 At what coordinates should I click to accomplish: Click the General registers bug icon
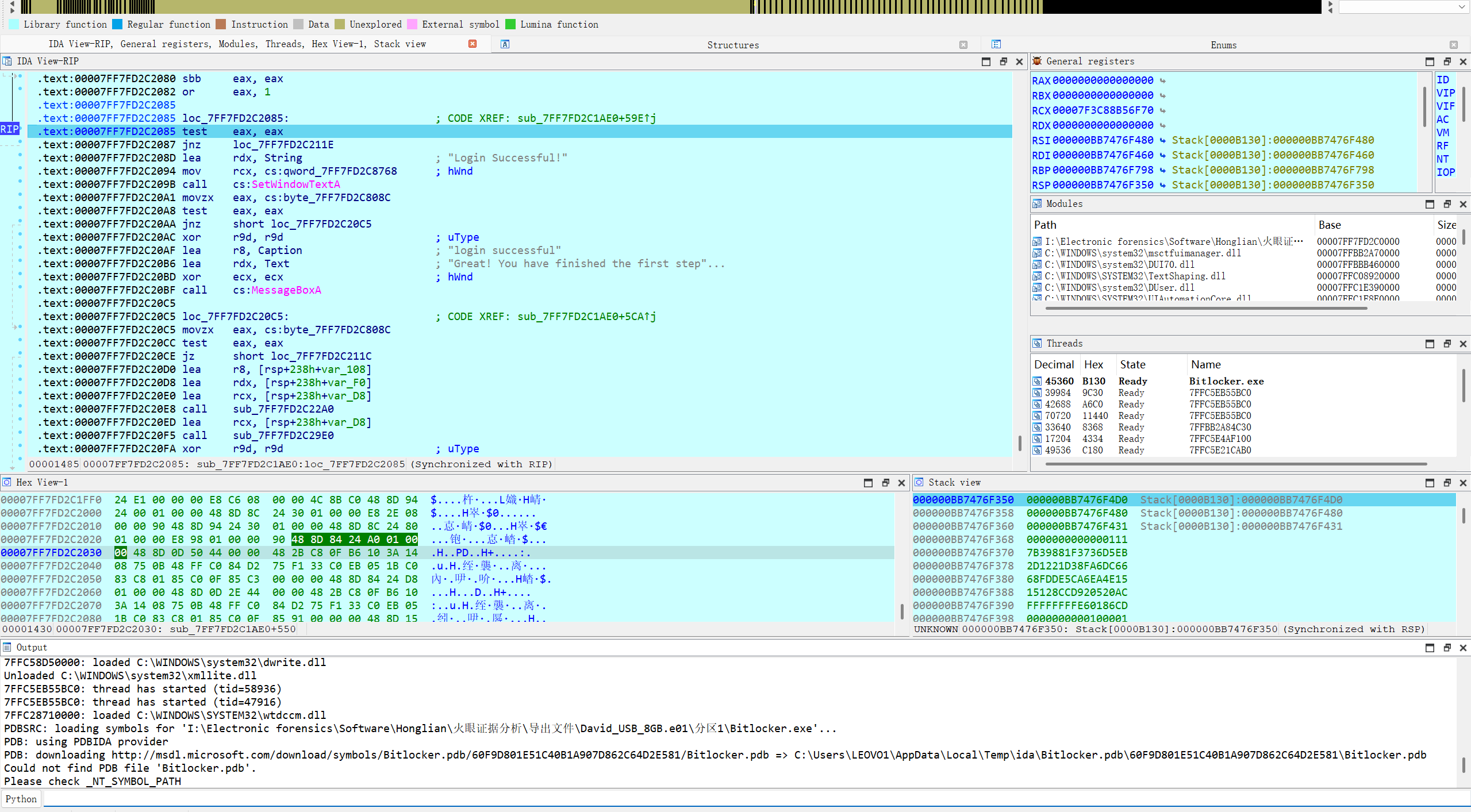tap(1037, 61)
